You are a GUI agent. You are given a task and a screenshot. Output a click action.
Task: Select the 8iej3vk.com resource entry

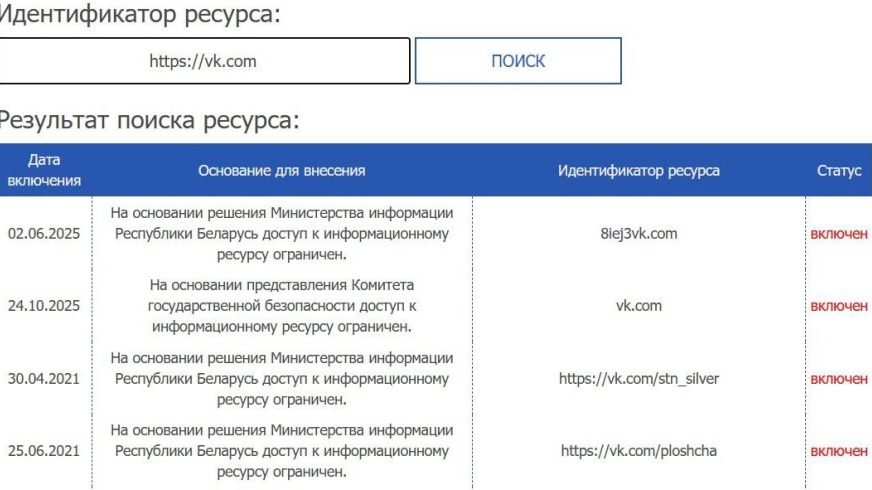[638, 234]
